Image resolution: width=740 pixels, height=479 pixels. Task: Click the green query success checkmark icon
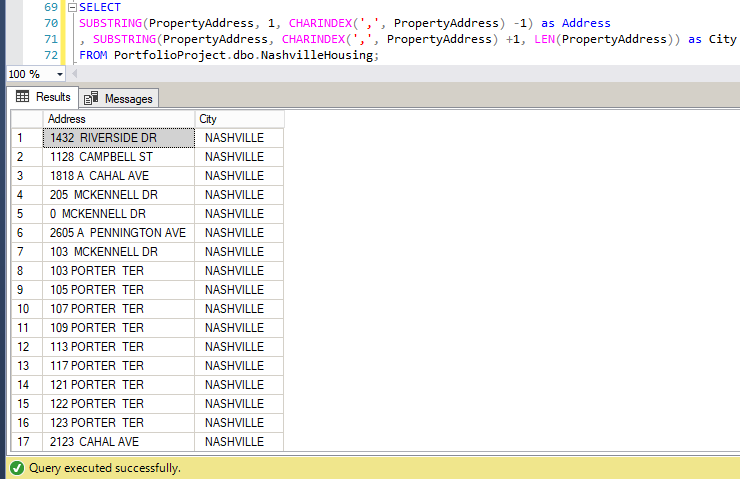(15, 467)
